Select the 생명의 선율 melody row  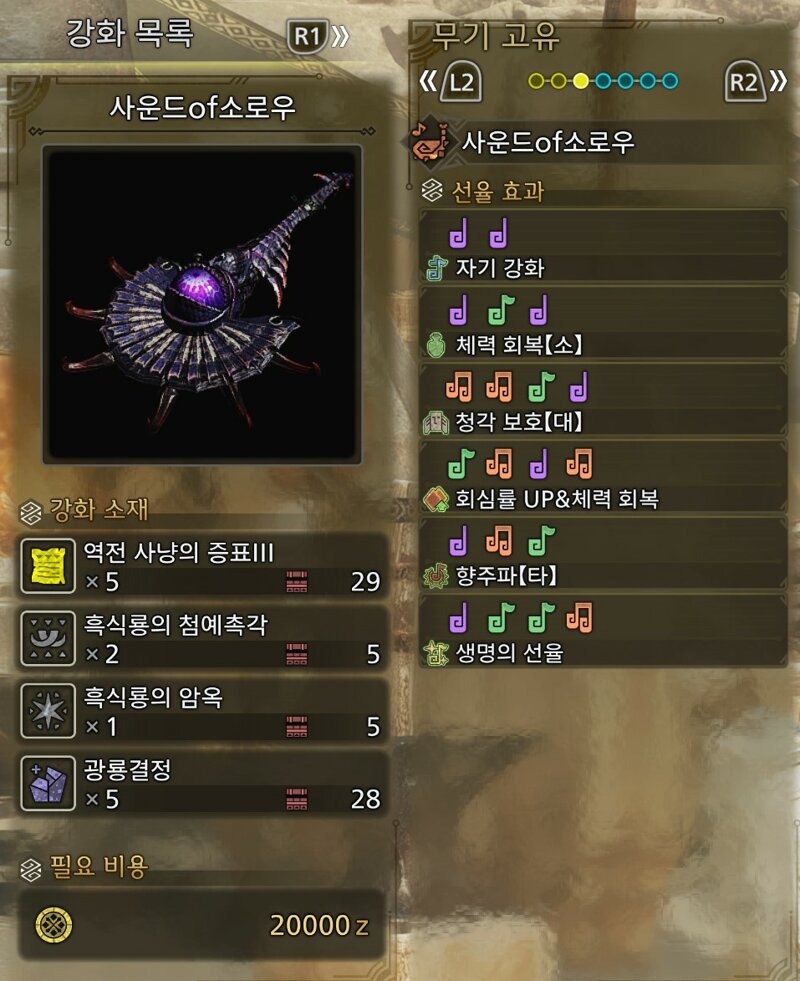pos(604,632)
